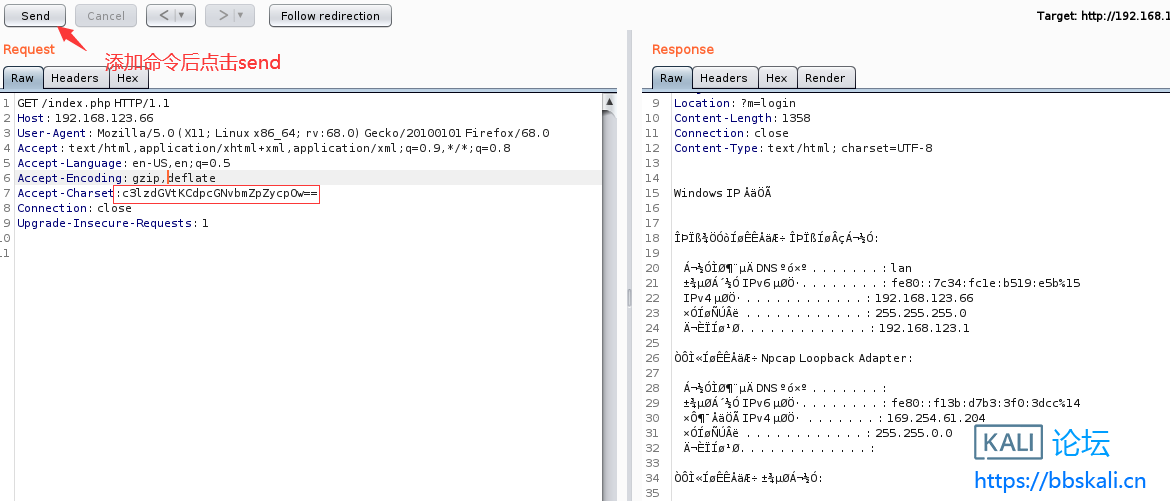Screen dimensions: 1170x501
Task: Show the Render tab in Response
Action: coord(825,78)
